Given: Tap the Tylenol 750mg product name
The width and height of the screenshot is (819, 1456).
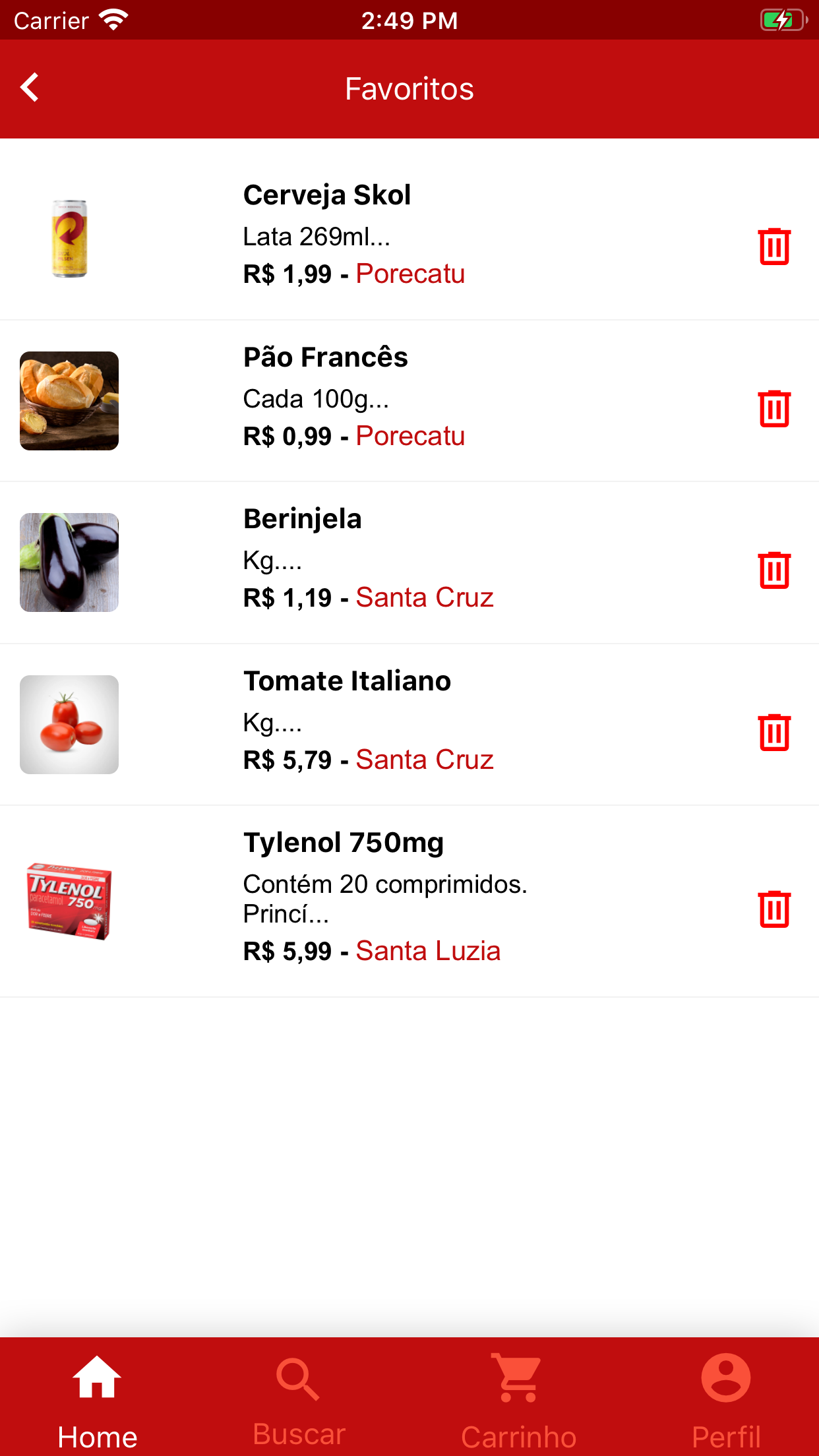Looking at the screenshot, I should point(344,843).
